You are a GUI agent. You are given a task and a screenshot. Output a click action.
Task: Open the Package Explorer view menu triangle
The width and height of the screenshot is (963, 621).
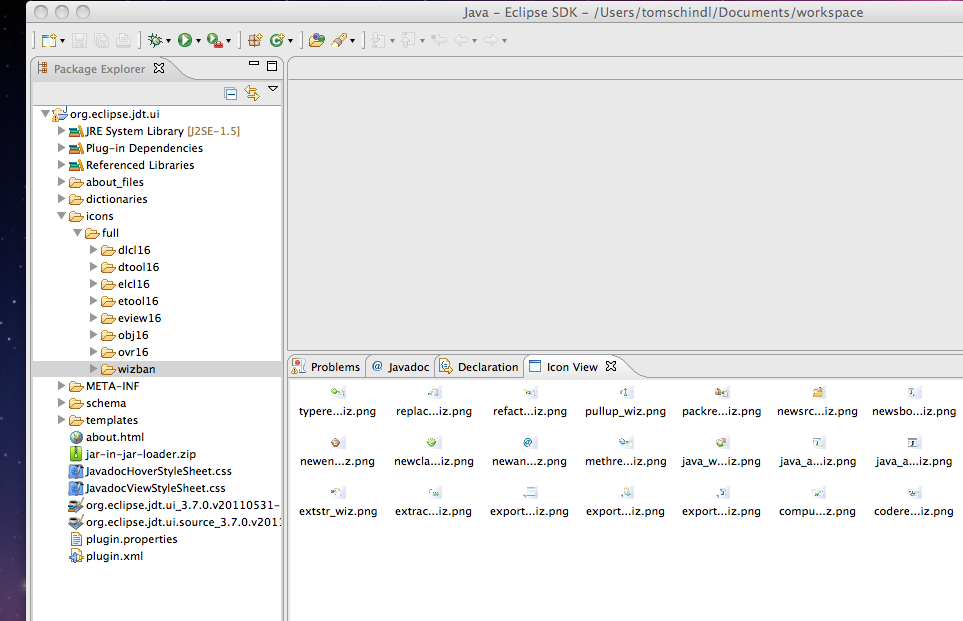(273, 90)
